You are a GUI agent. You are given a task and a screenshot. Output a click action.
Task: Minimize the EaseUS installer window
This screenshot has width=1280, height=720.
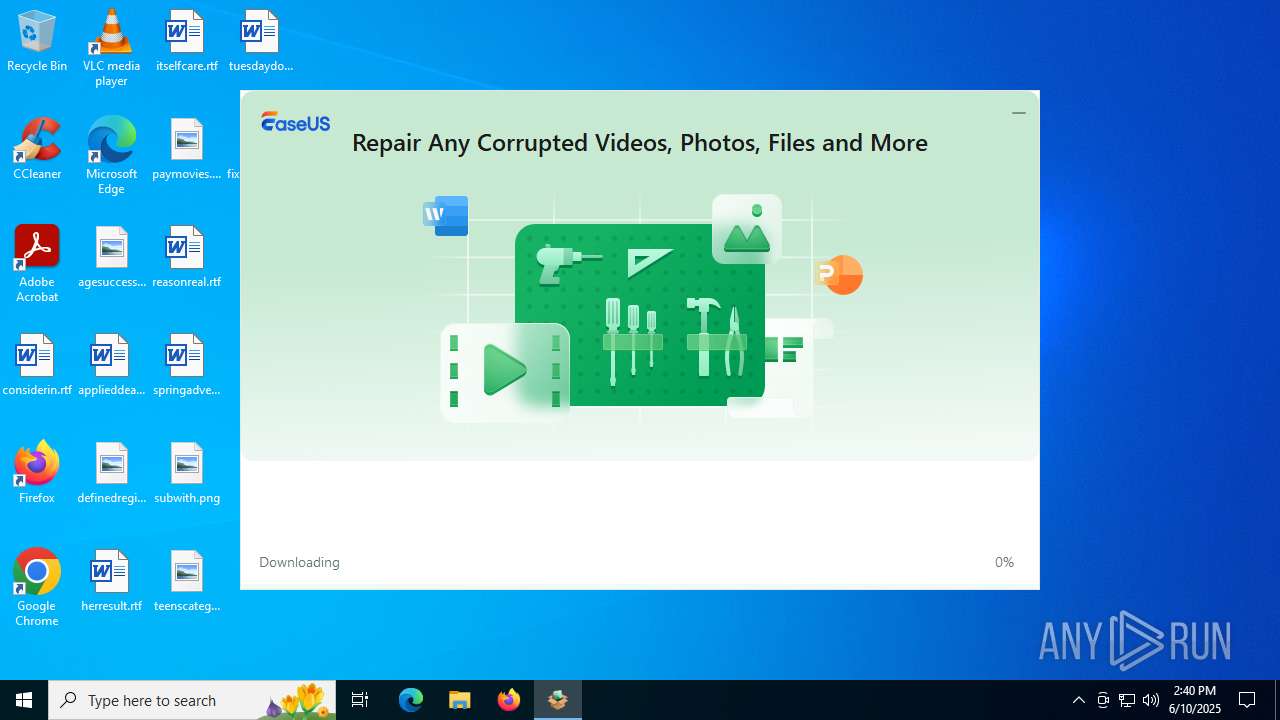pos(1018,113)
